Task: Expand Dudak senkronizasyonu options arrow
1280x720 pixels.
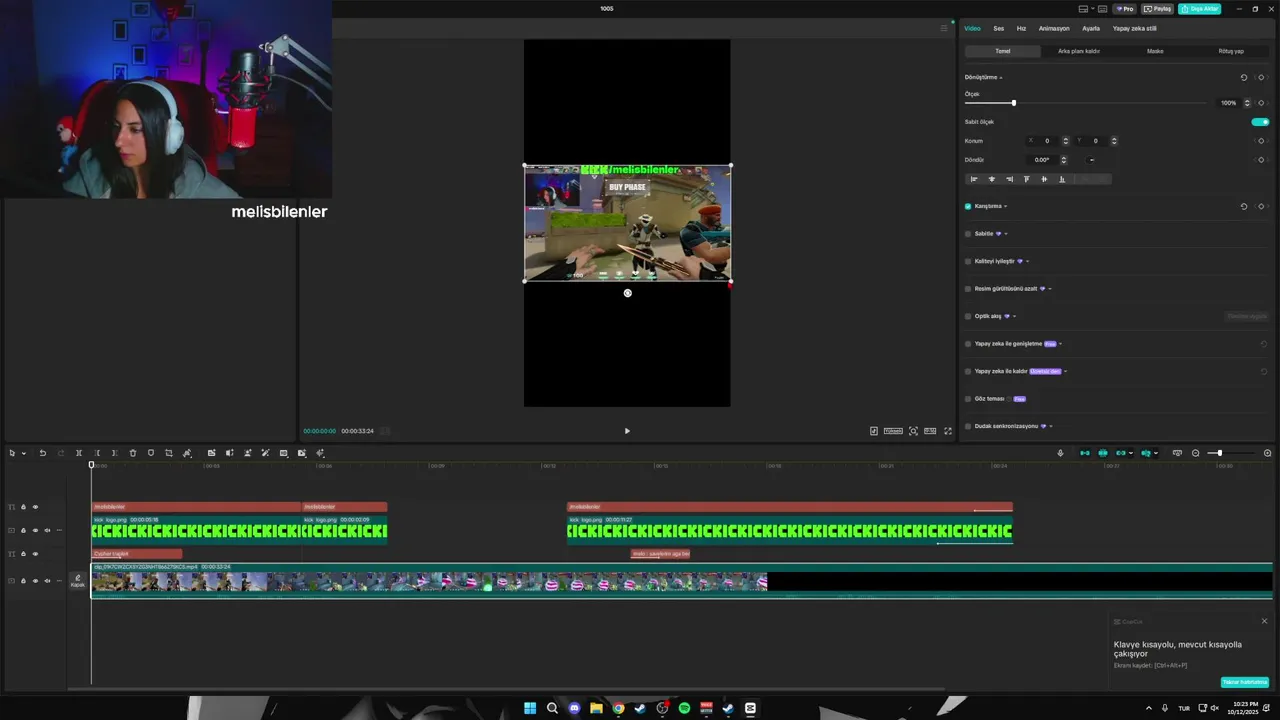Action: tap(1050, 426)
